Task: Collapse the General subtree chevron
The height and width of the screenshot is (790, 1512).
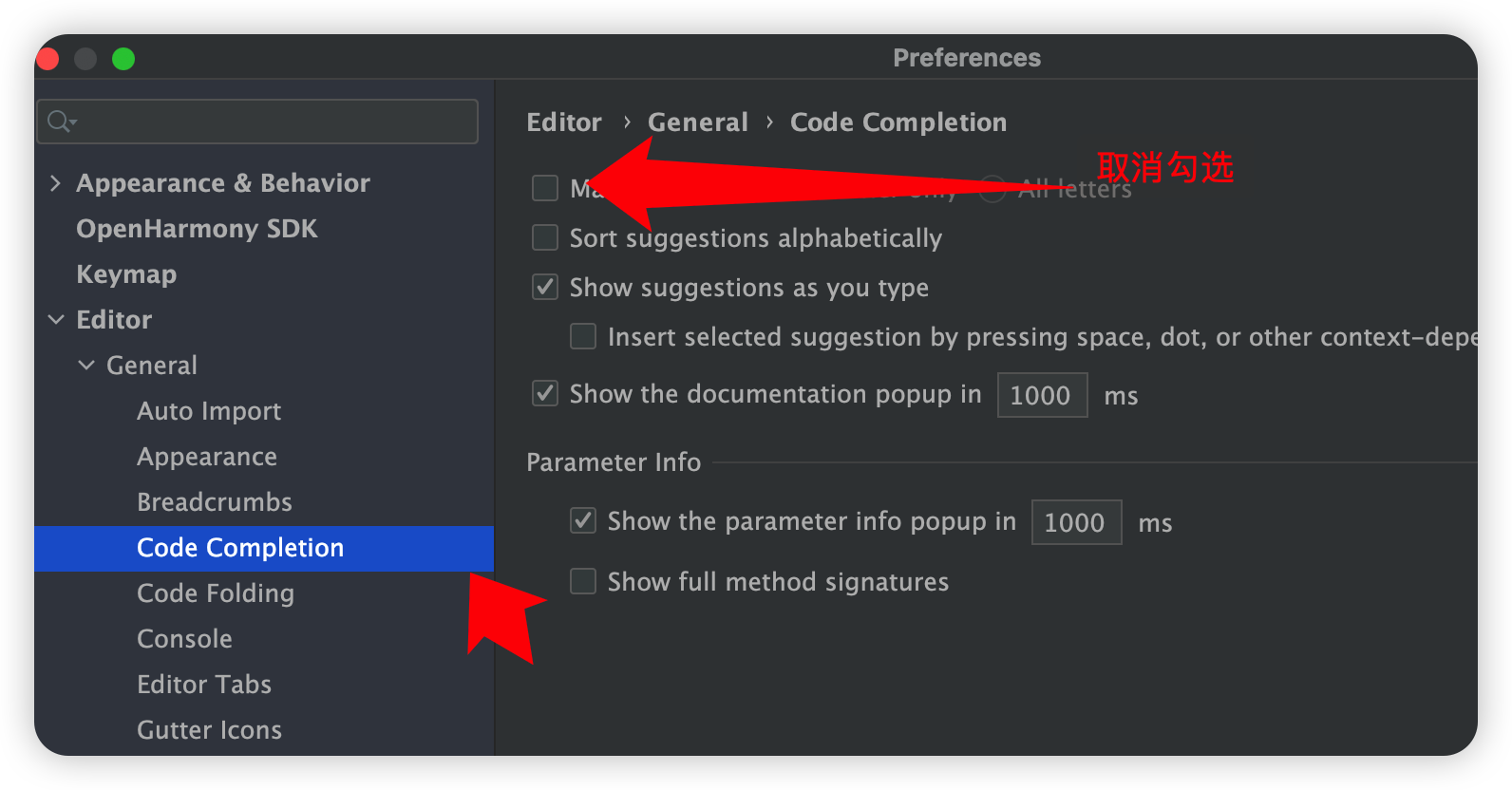Action: point(86,366)
